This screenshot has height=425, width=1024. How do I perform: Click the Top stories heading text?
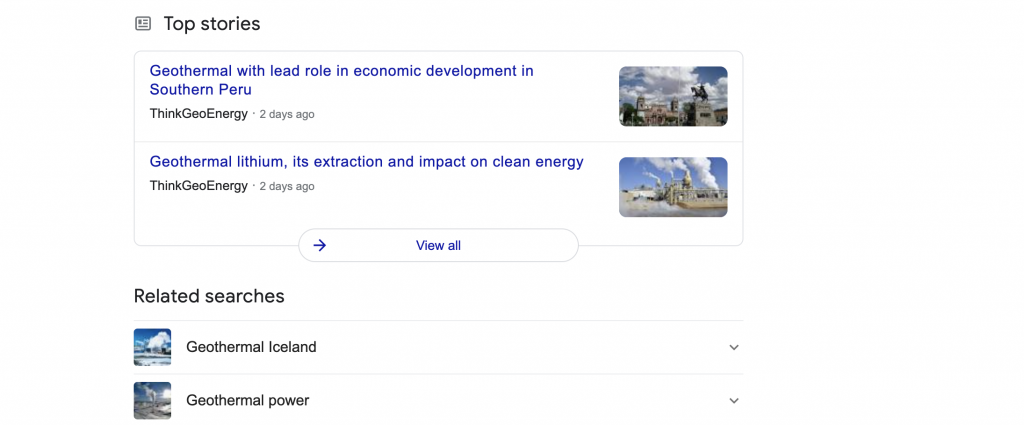(212, 24)
